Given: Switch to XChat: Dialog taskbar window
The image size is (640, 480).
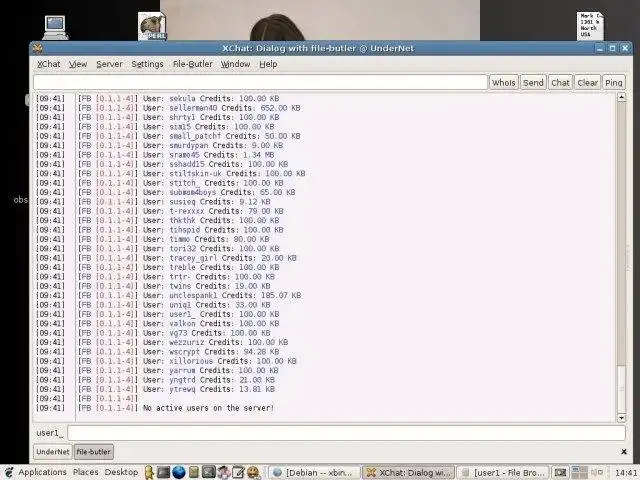Looking at the screenshot, I should click(408, 473).
